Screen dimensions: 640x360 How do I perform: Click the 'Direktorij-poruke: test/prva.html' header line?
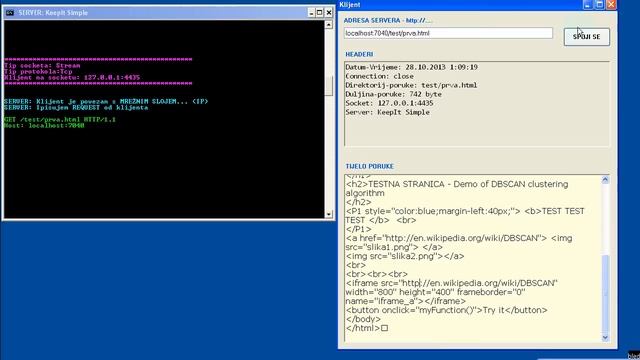pos(411,85)
